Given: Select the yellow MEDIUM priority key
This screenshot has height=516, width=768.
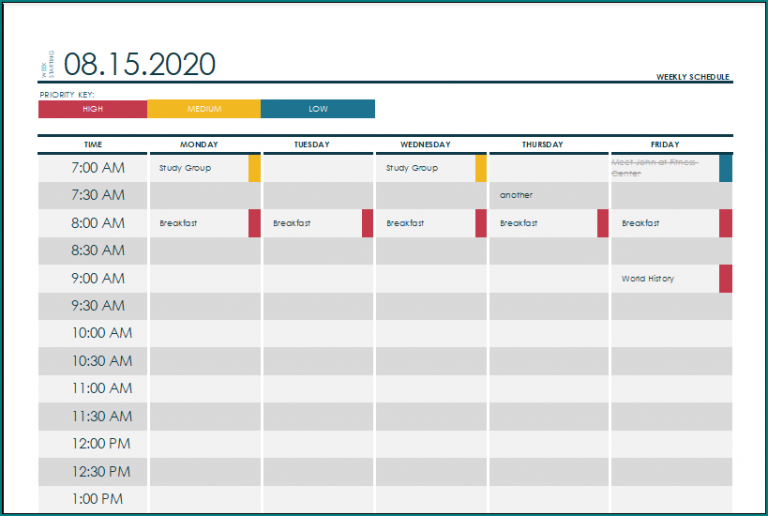Looking at the screenshot, I should click(x=204, y=109).
